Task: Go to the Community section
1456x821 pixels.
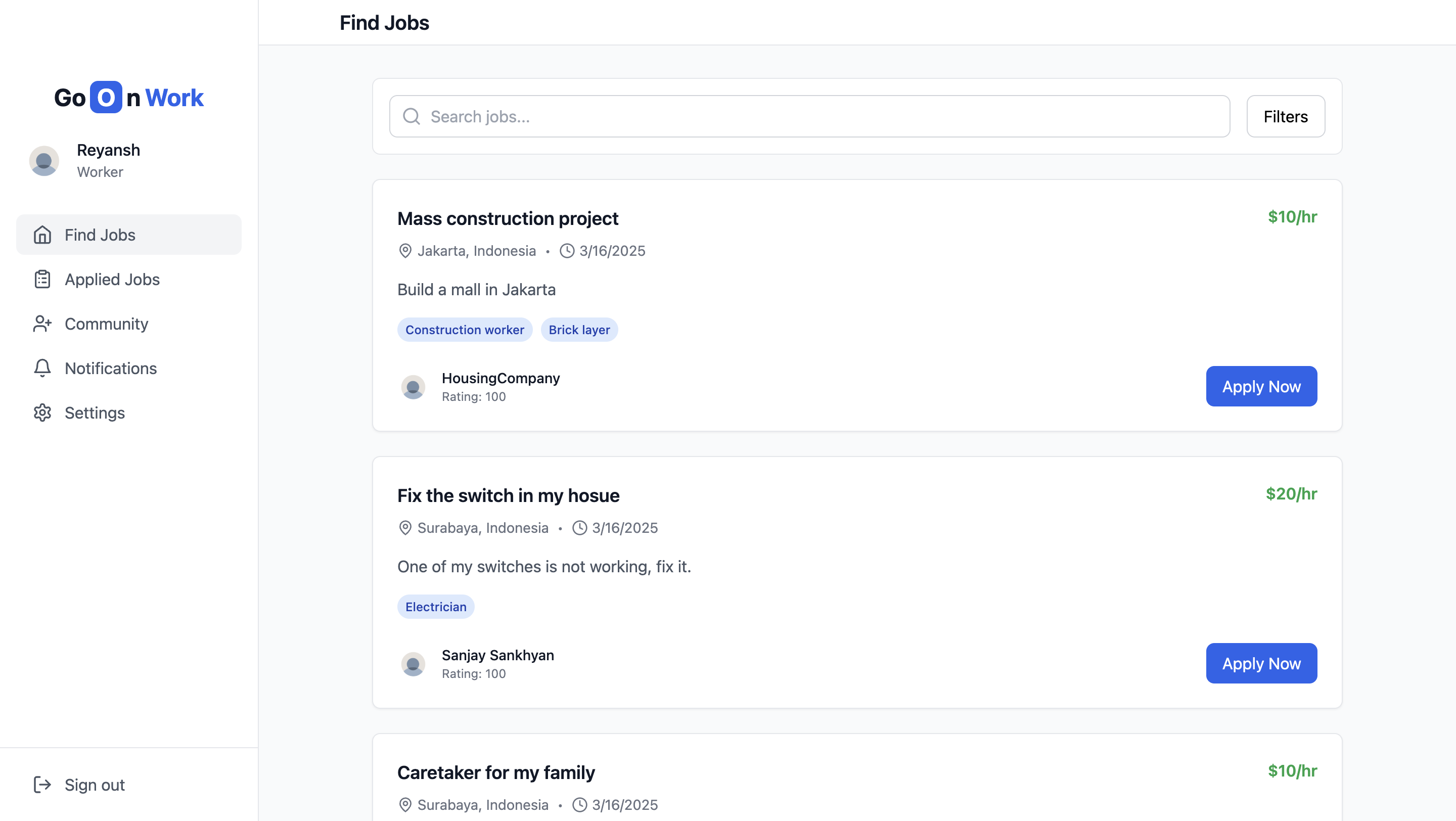Action: click(106, 324)
